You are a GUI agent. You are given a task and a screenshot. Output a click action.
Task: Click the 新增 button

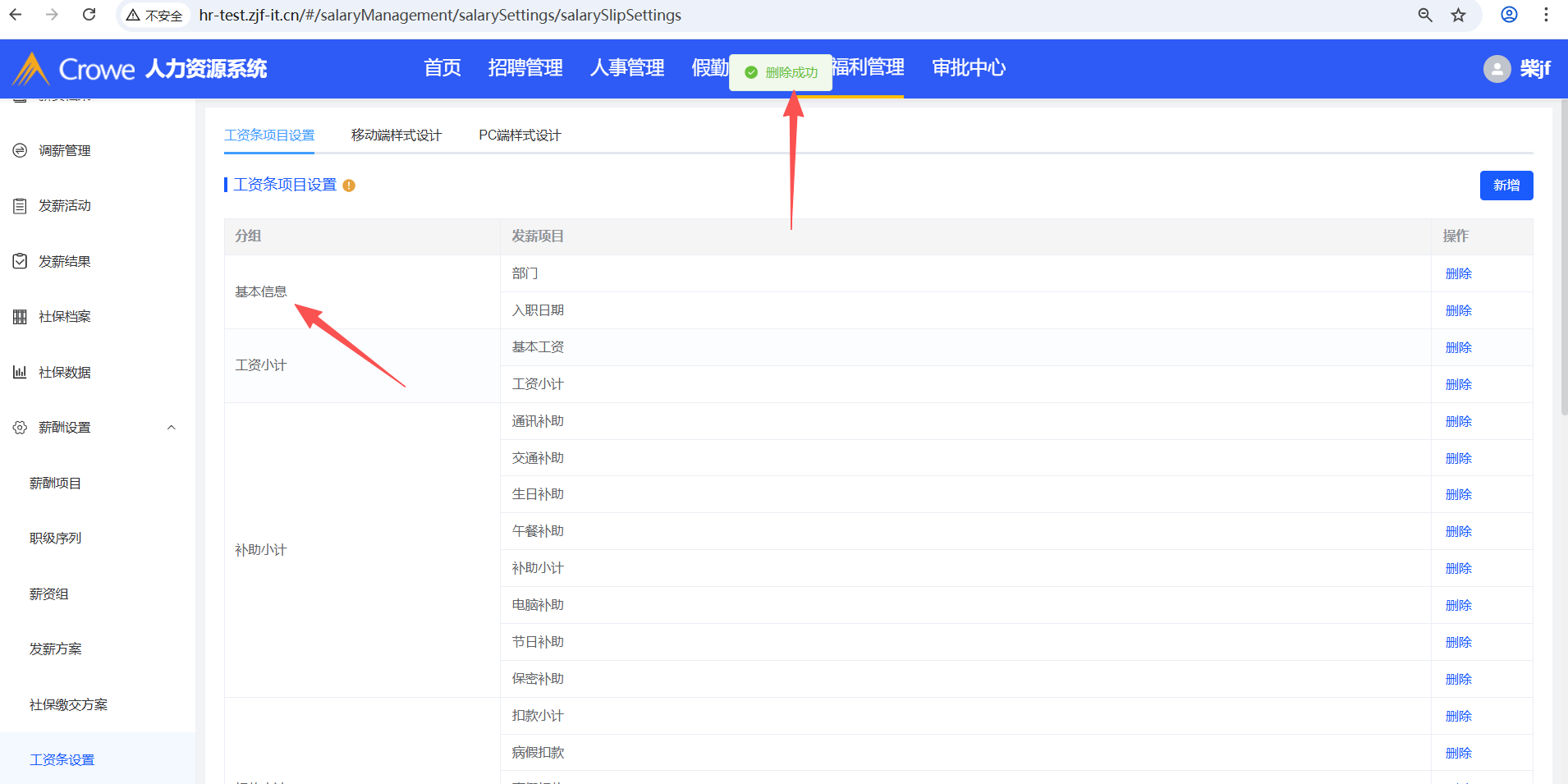tap(1506, 186)
